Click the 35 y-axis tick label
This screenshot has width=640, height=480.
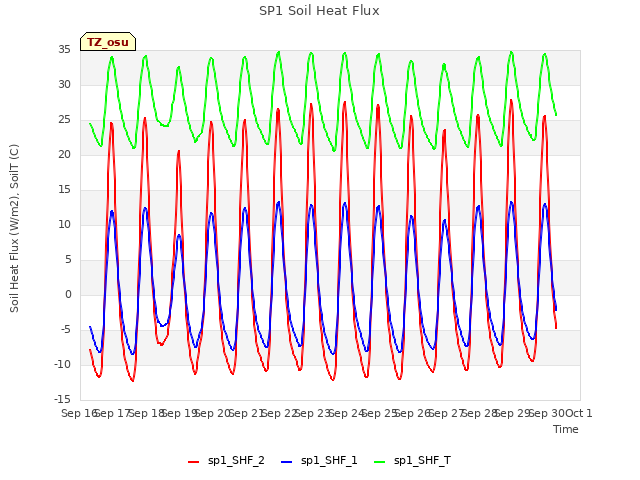(64, 50)
